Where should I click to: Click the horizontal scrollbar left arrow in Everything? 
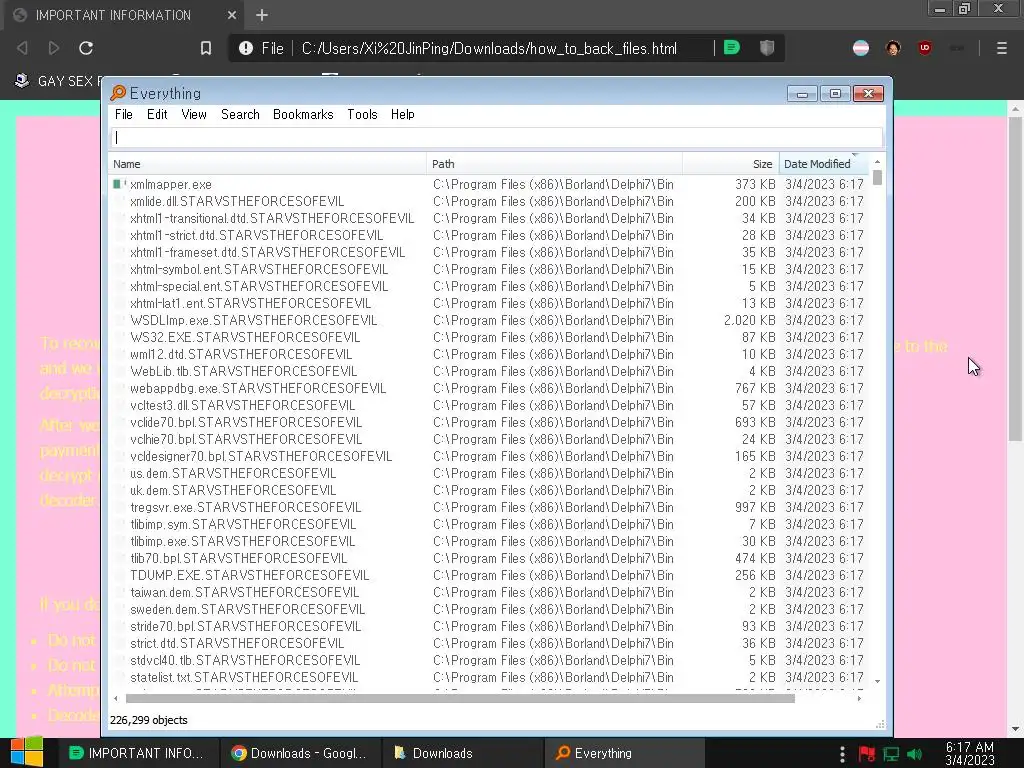click(116, 698)
